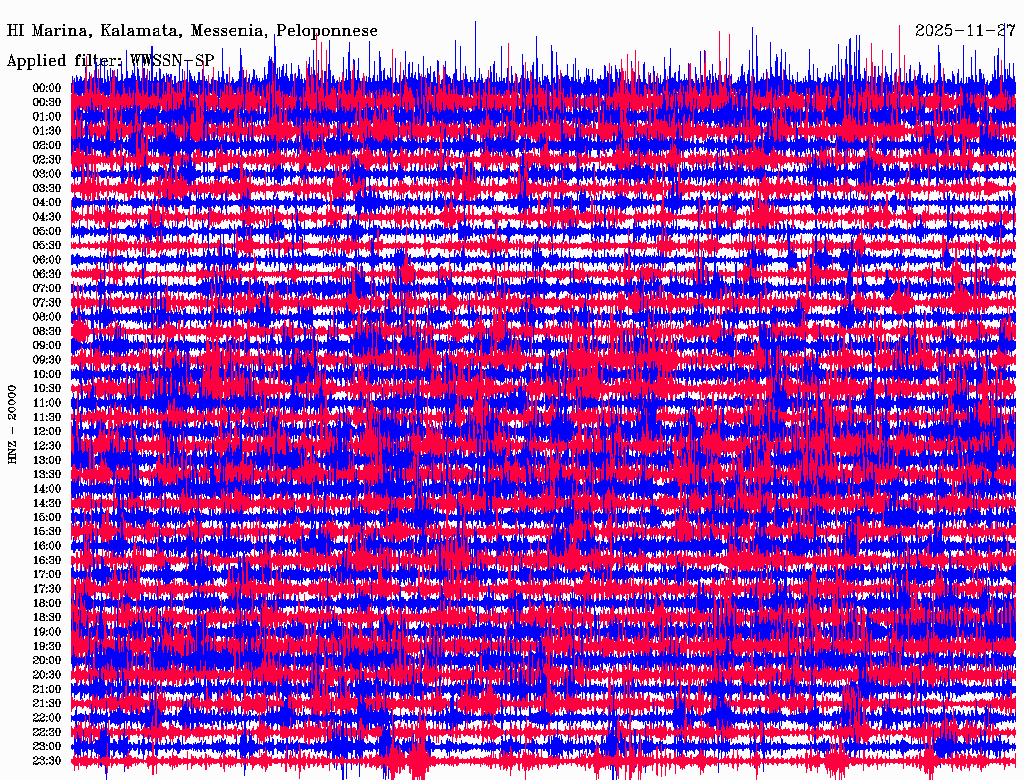Select the 19:30 time label

[47, 647]
